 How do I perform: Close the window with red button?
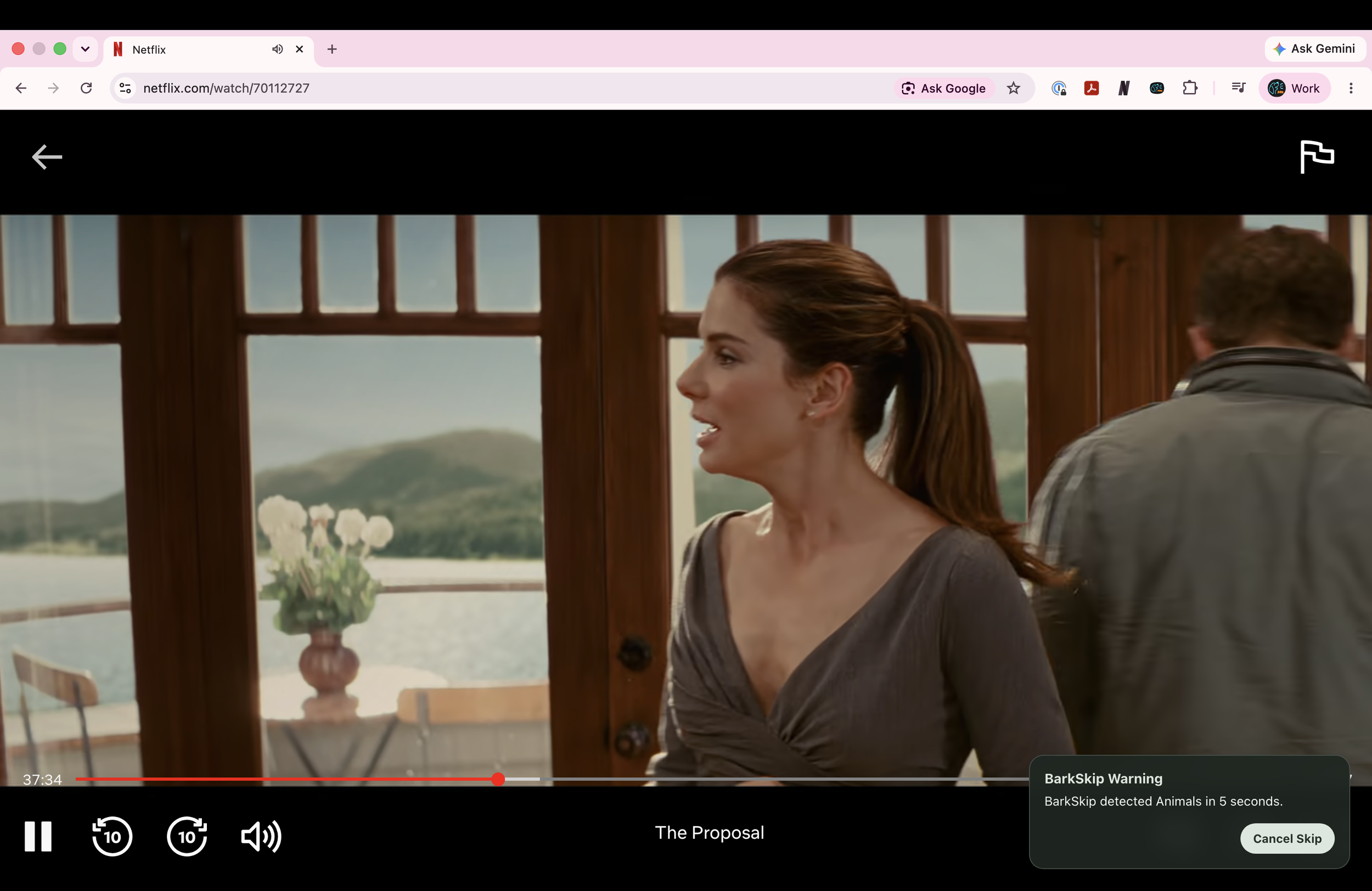[x=19, y=49]
